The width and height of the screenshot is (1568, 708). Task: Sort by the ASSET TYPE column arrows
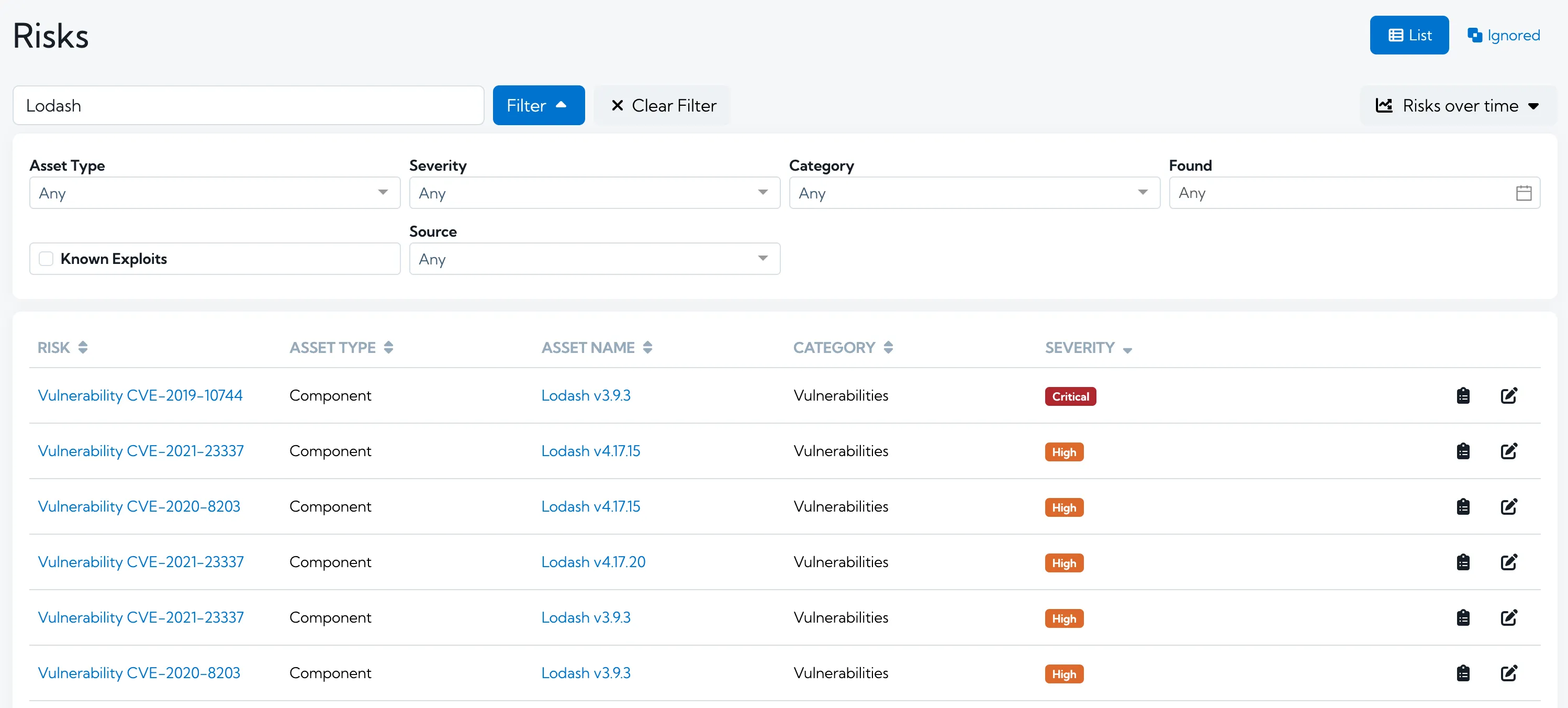coord(388,347)
